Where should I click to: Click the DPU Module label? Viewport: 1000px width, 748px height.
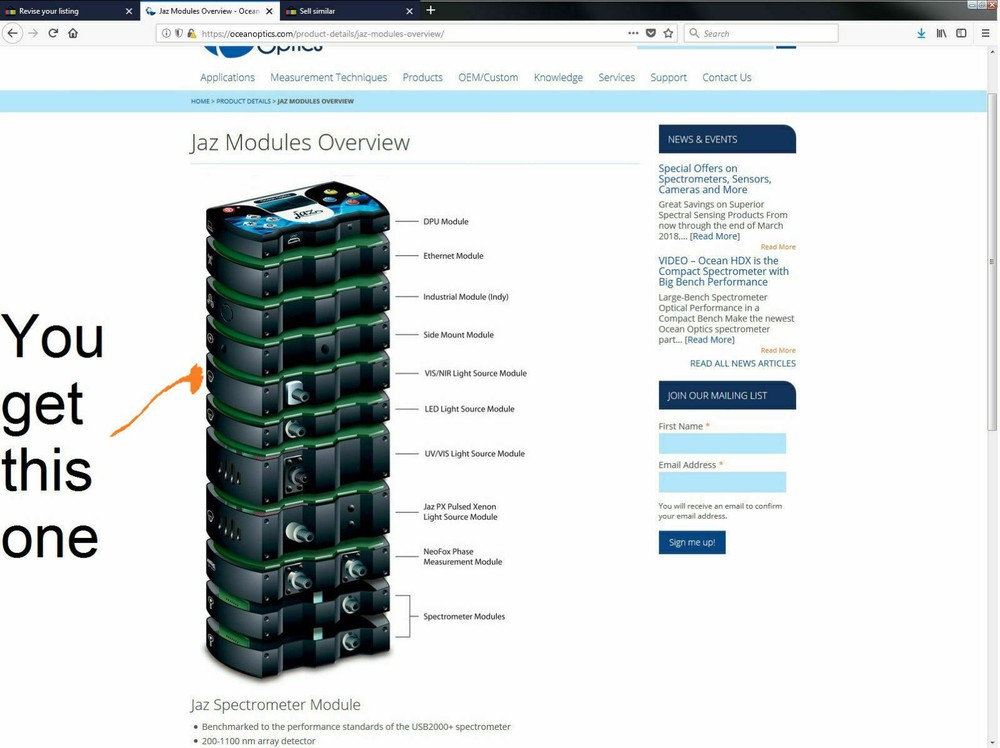pos(446,221)
